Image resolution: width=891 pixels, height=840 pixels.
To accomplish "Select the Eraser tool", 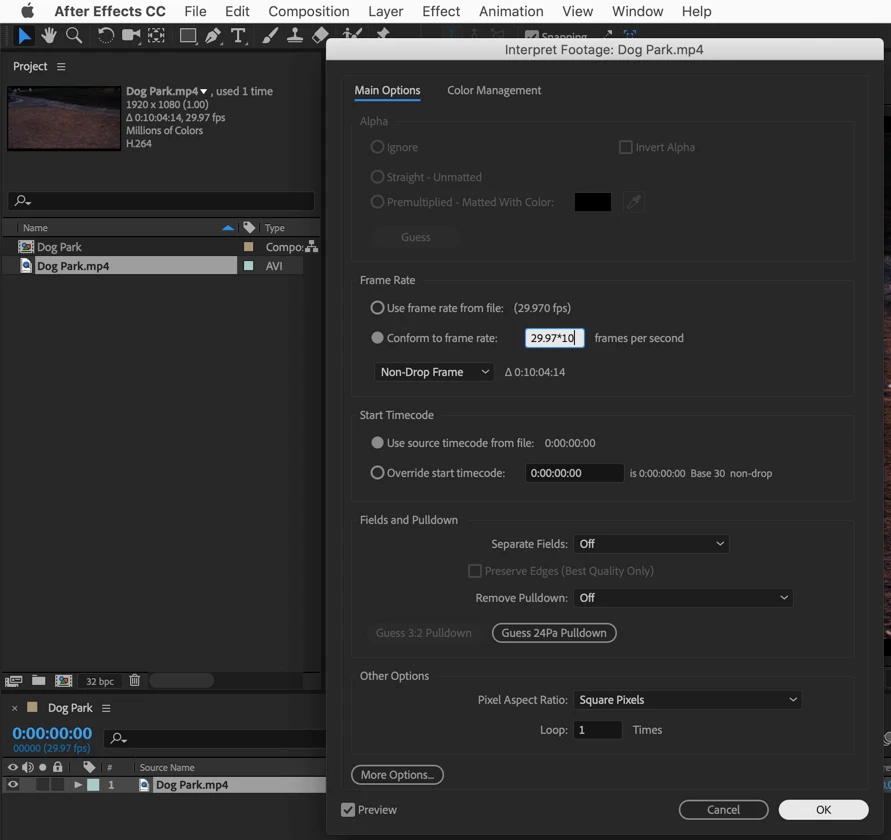I will click(320, 35).
